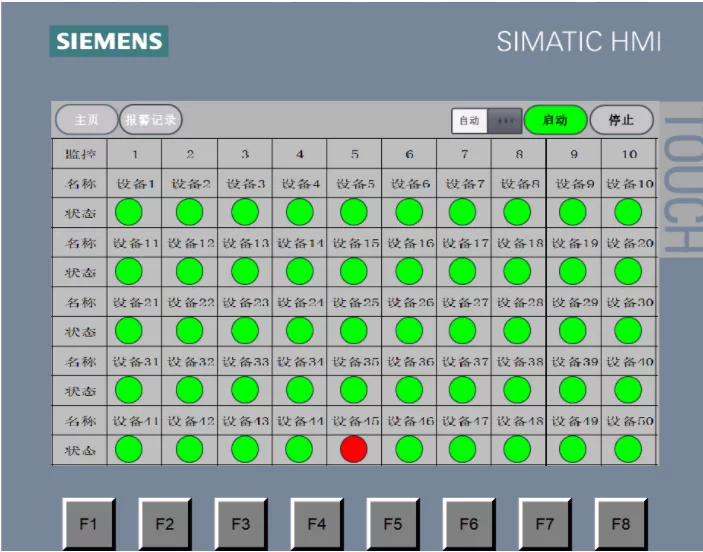Click the 停止 stop button

tap(621, 120)
